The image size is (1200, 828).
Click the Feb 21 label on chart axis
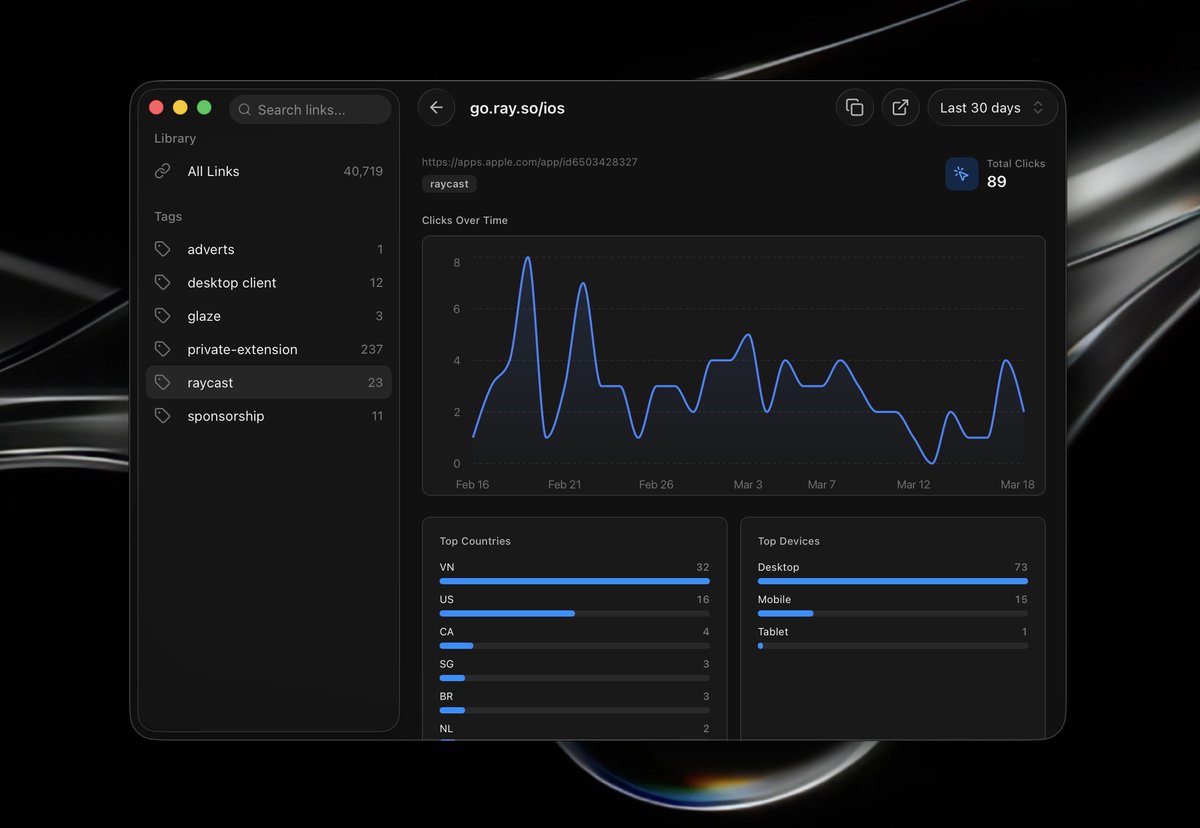[x=564, y=484]
